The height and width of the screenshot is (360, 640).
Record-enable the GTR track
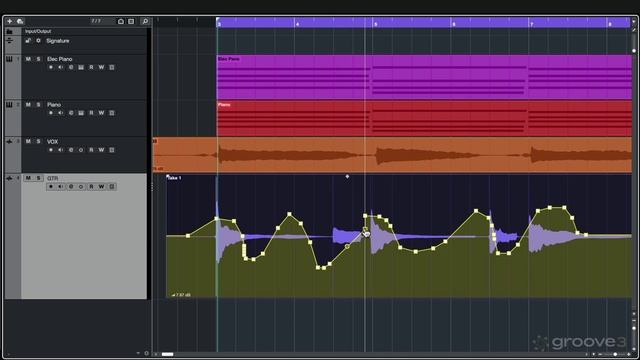coord(51,187)
